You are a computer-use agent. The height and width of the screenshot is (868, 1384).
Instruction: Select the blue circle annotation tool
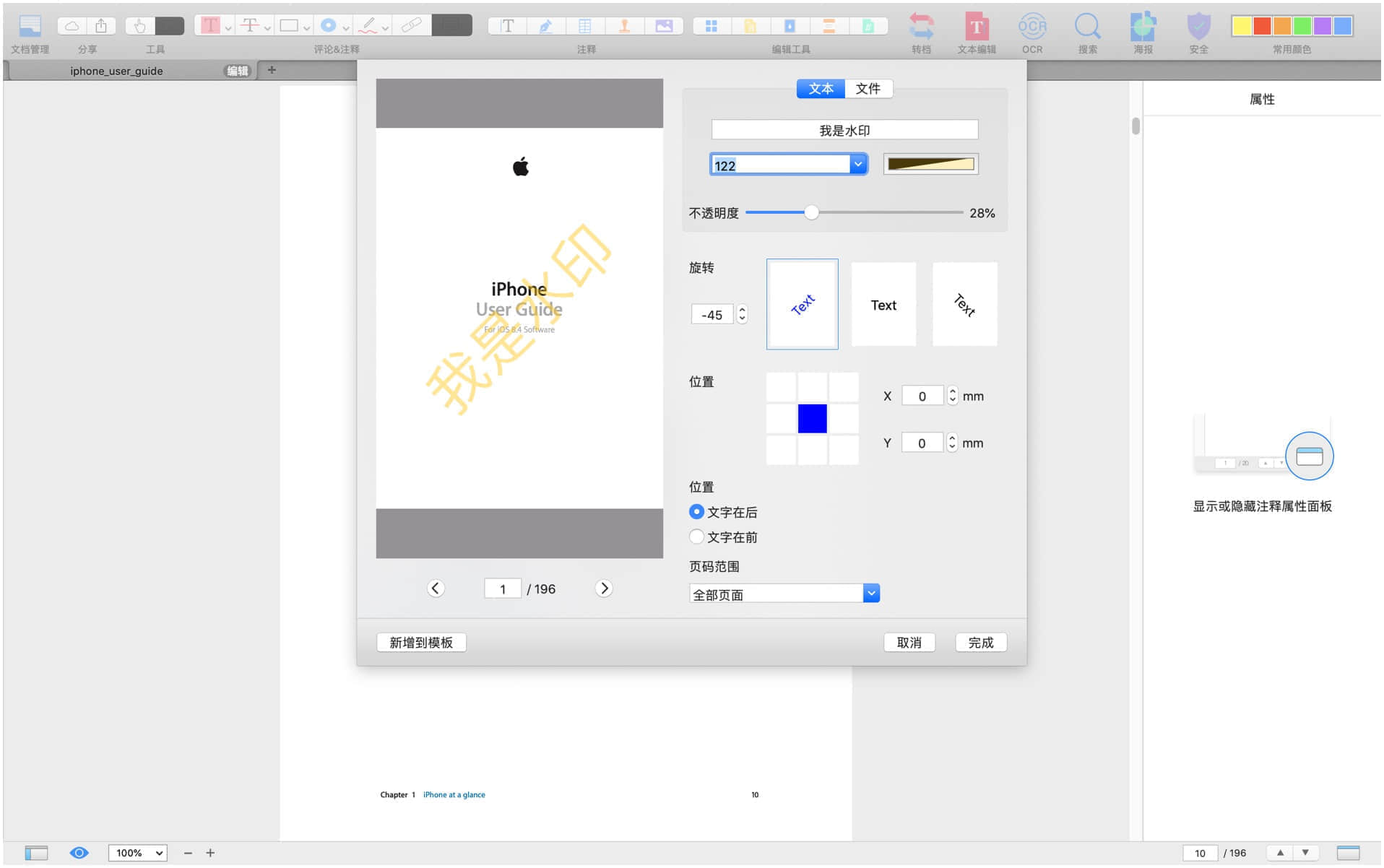329,26
